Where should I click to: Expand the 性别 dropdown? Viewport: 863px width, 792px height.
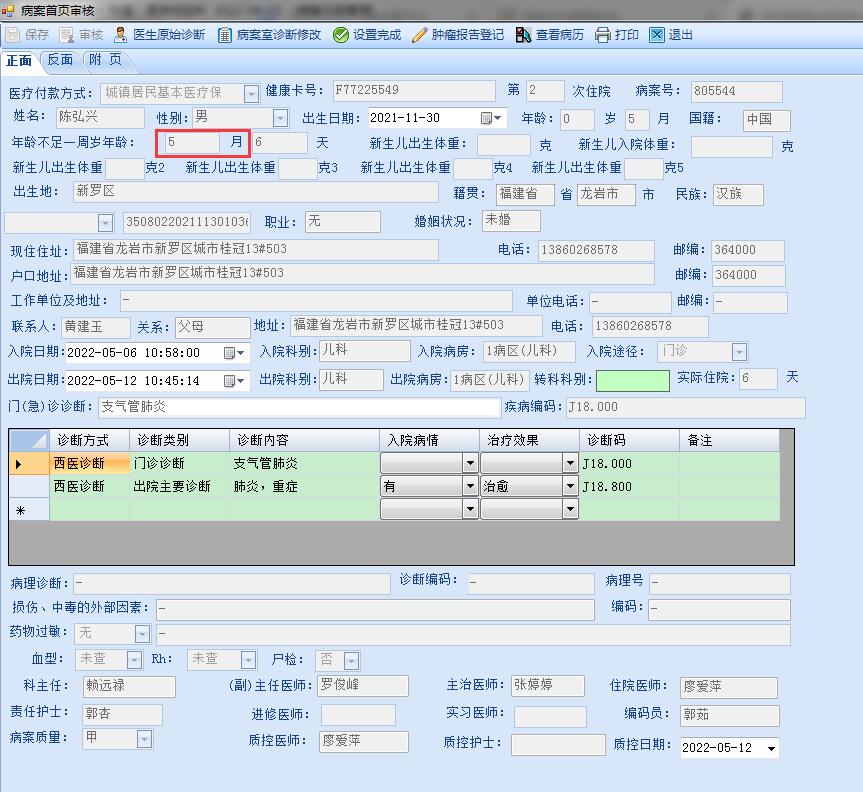pyautogui.click(x=280, y=118)
